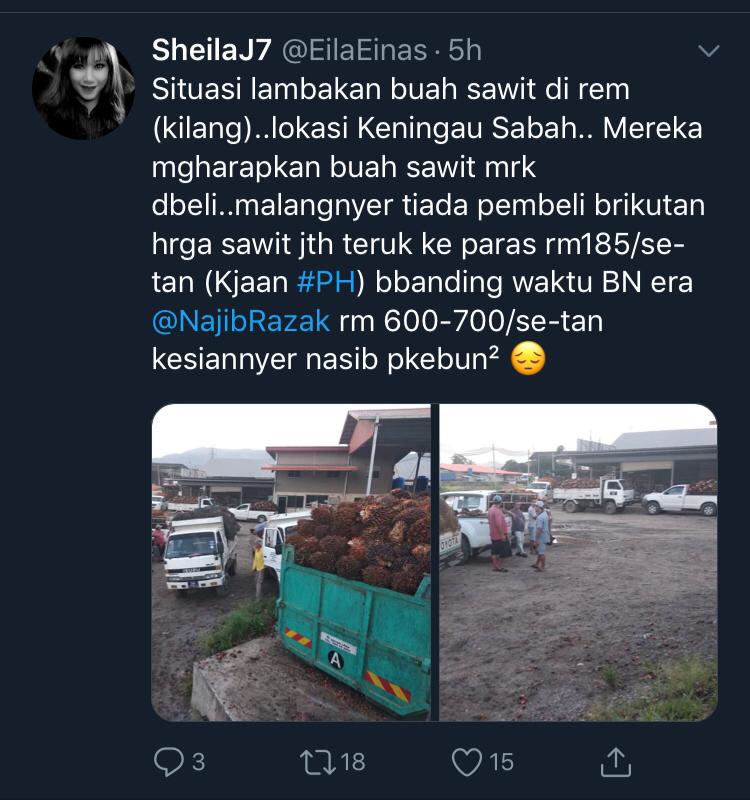This screenshot has width=750, height=800.
Task: Click the SheilaJ7 display name
Action: click(x=211, y=50)
